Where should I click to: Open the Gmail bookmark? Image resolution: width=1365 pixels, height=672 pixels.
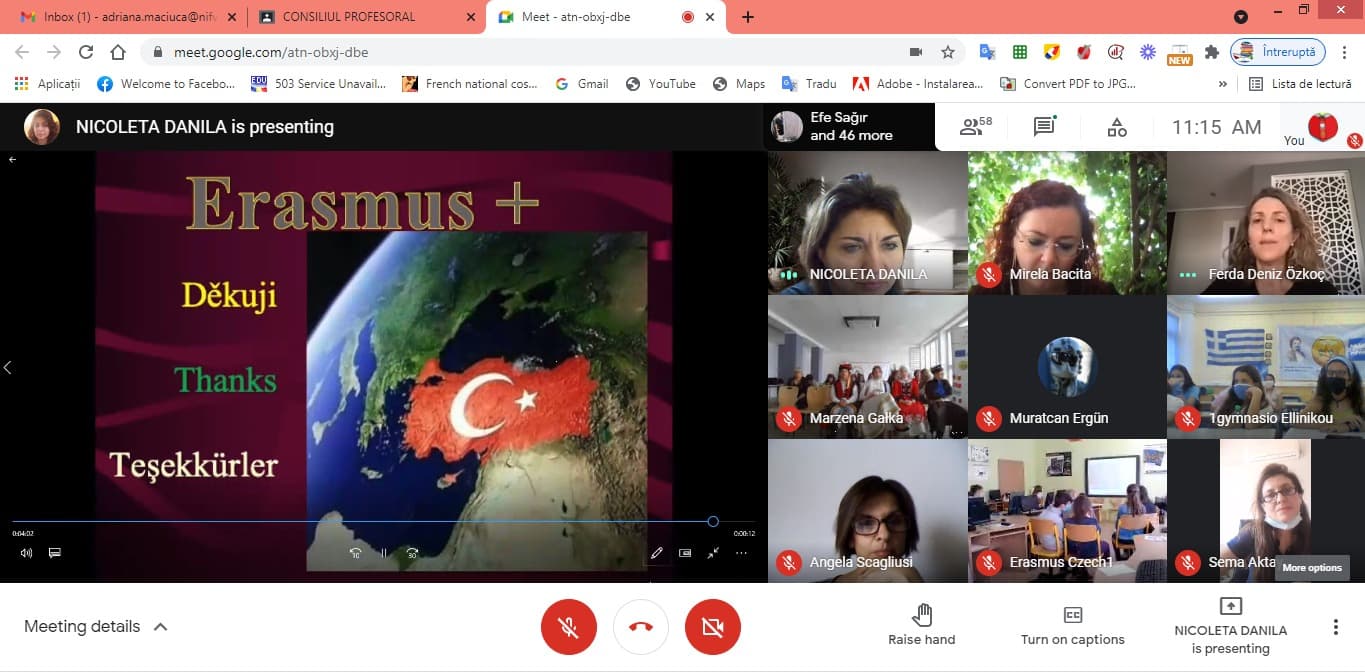pyautogui.click(x=582, y=84)
